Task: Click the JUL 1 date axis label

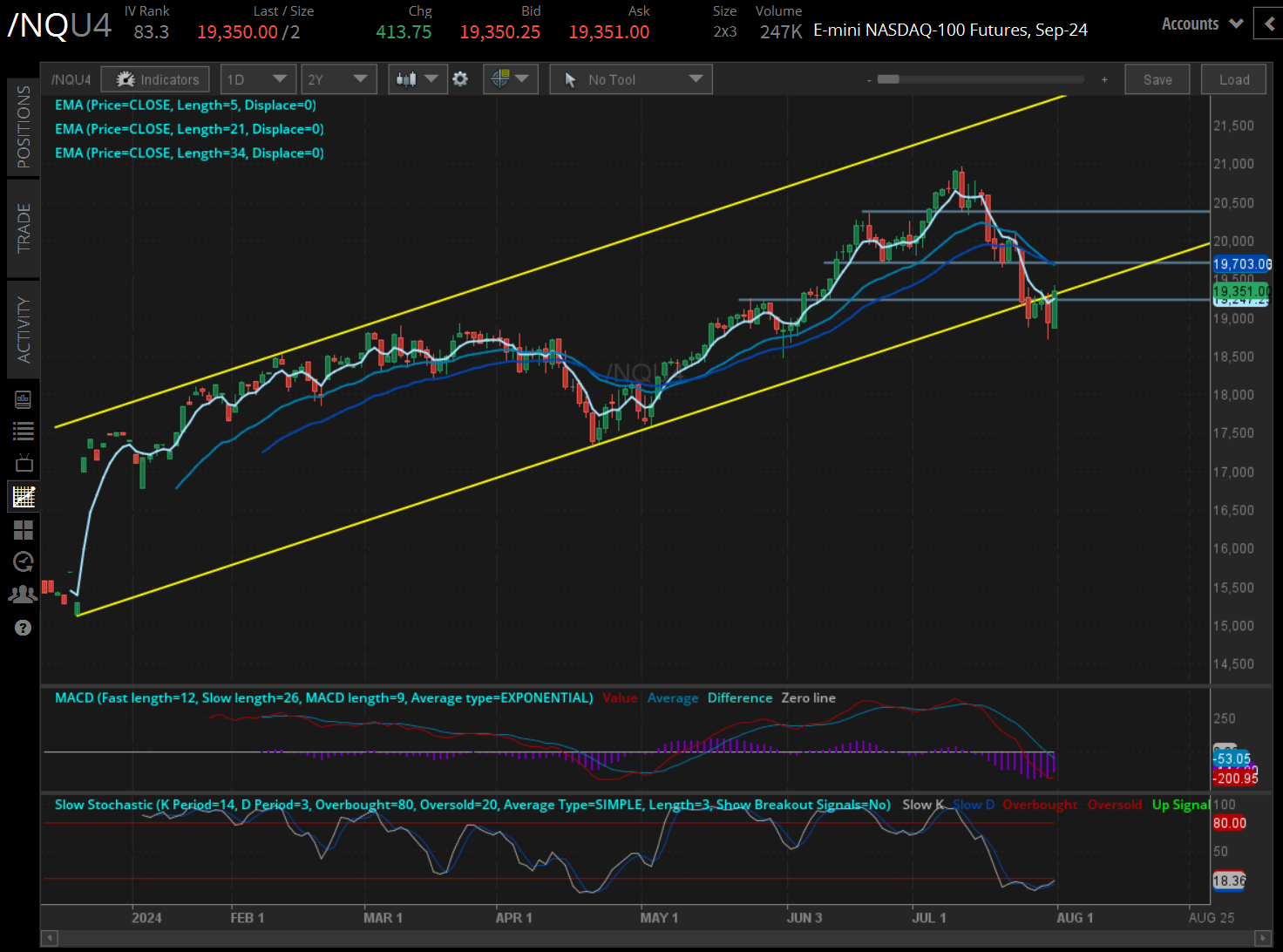Action: click(x=929, y=918)
